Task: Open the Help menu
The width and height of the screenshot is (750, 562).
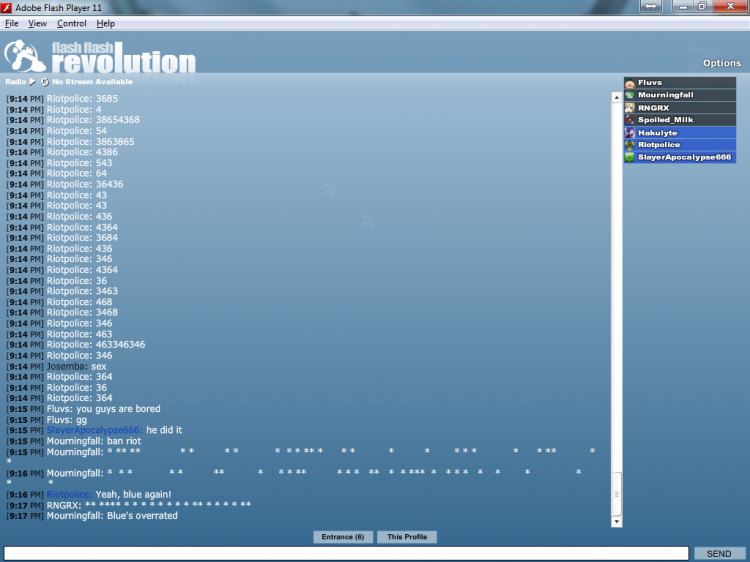Action: point(105,23)
